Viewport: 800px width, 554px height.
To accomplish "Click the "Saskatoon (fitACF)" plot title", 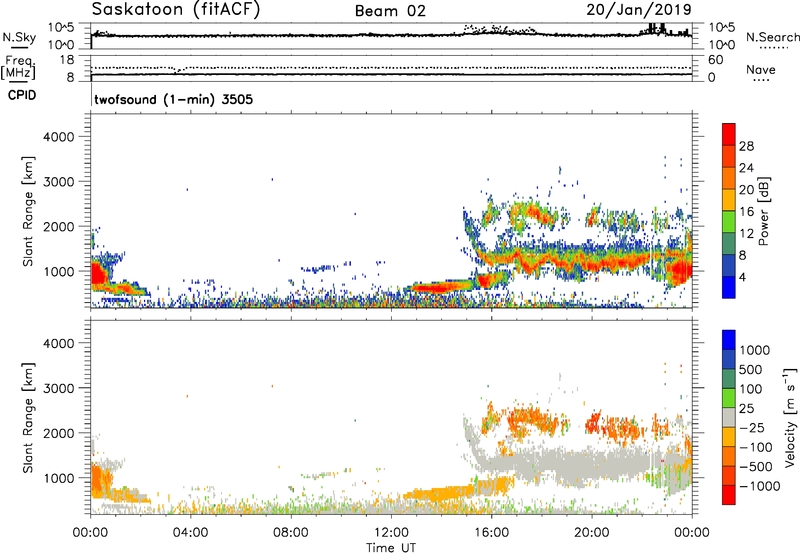I will pos(176,10).
